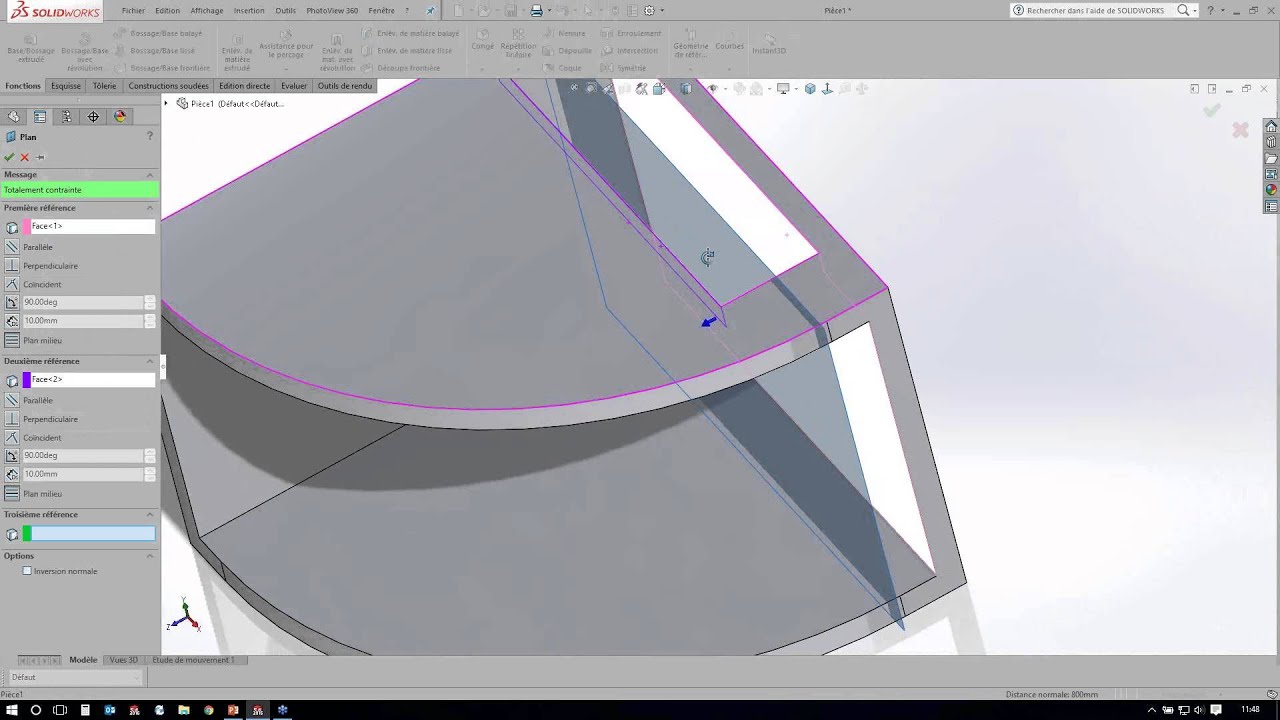This screenshot has width=1280, height=720.
Task: Collapse the Troisième référence section
Action: pos(150,514)
